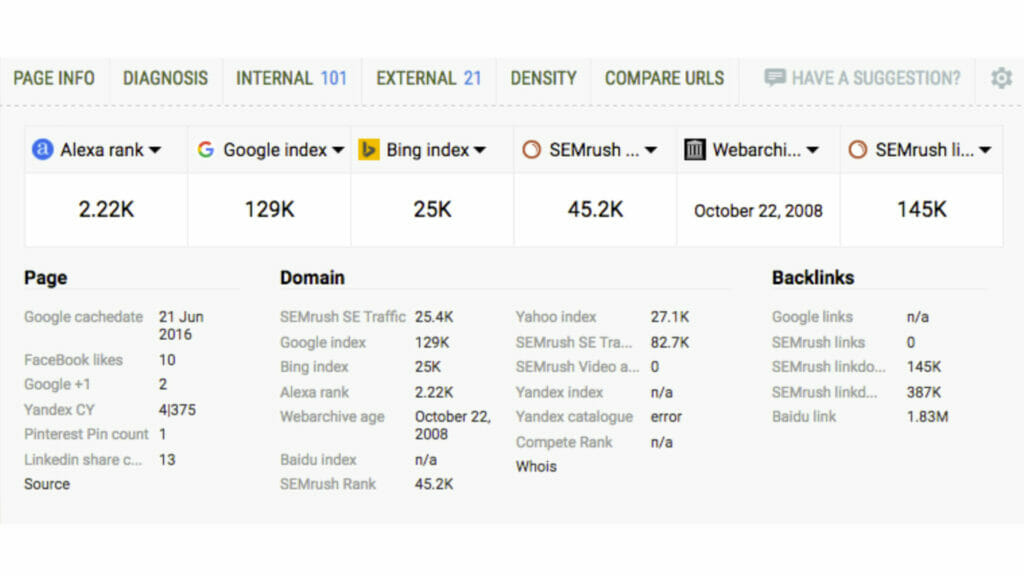The width and height of the screenshot is (1024, 576).
Task: Click the Yandex catalogue label
Action: tap(574, 417)
